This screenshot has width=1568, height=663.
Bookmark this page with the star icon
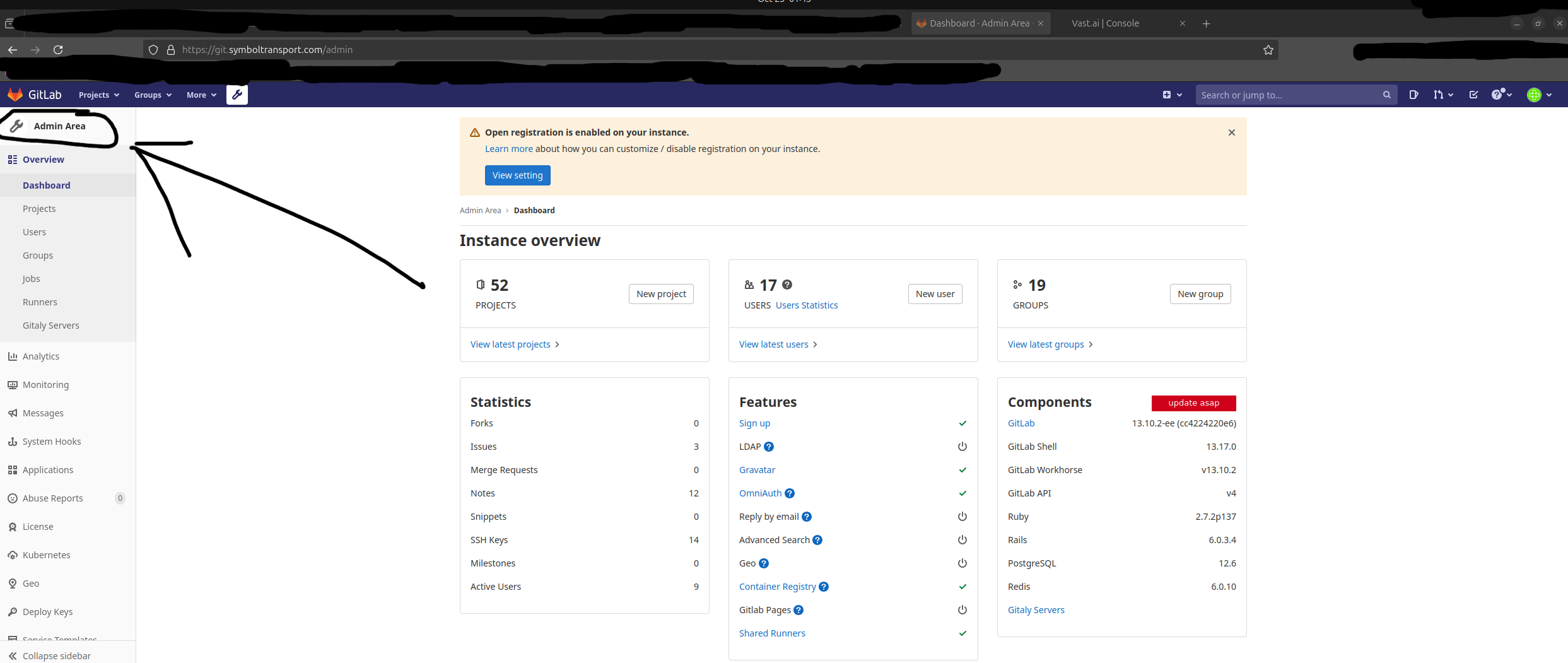tap(1268, 50)
